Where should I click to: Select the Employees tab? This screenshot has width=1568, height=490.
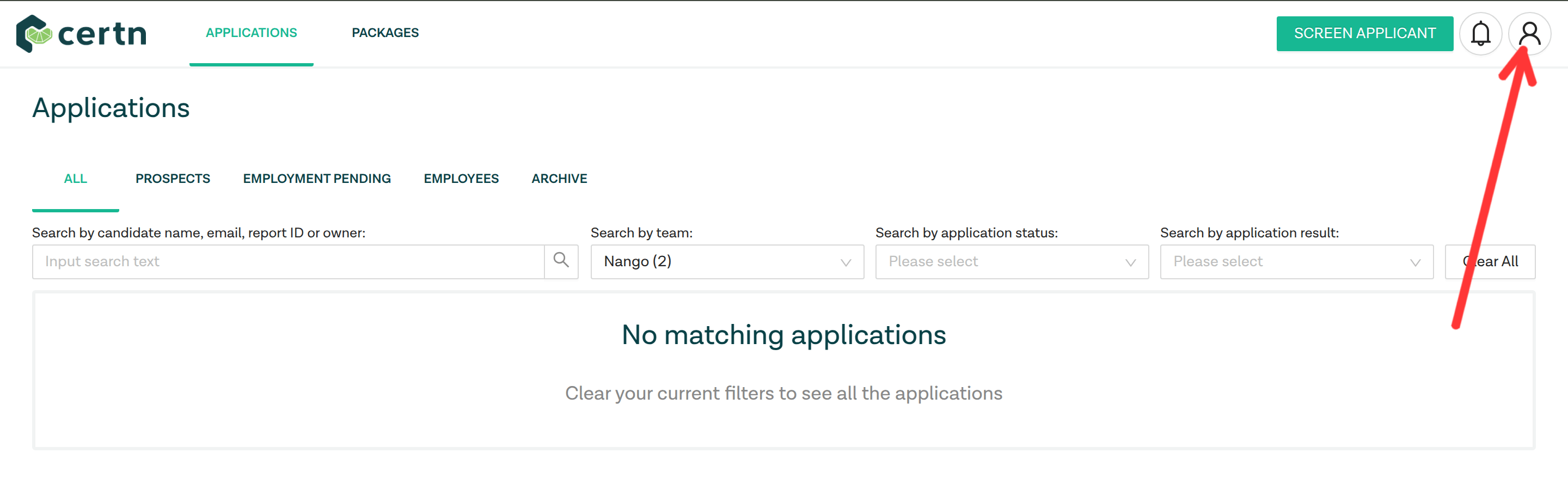coord(461,179)
